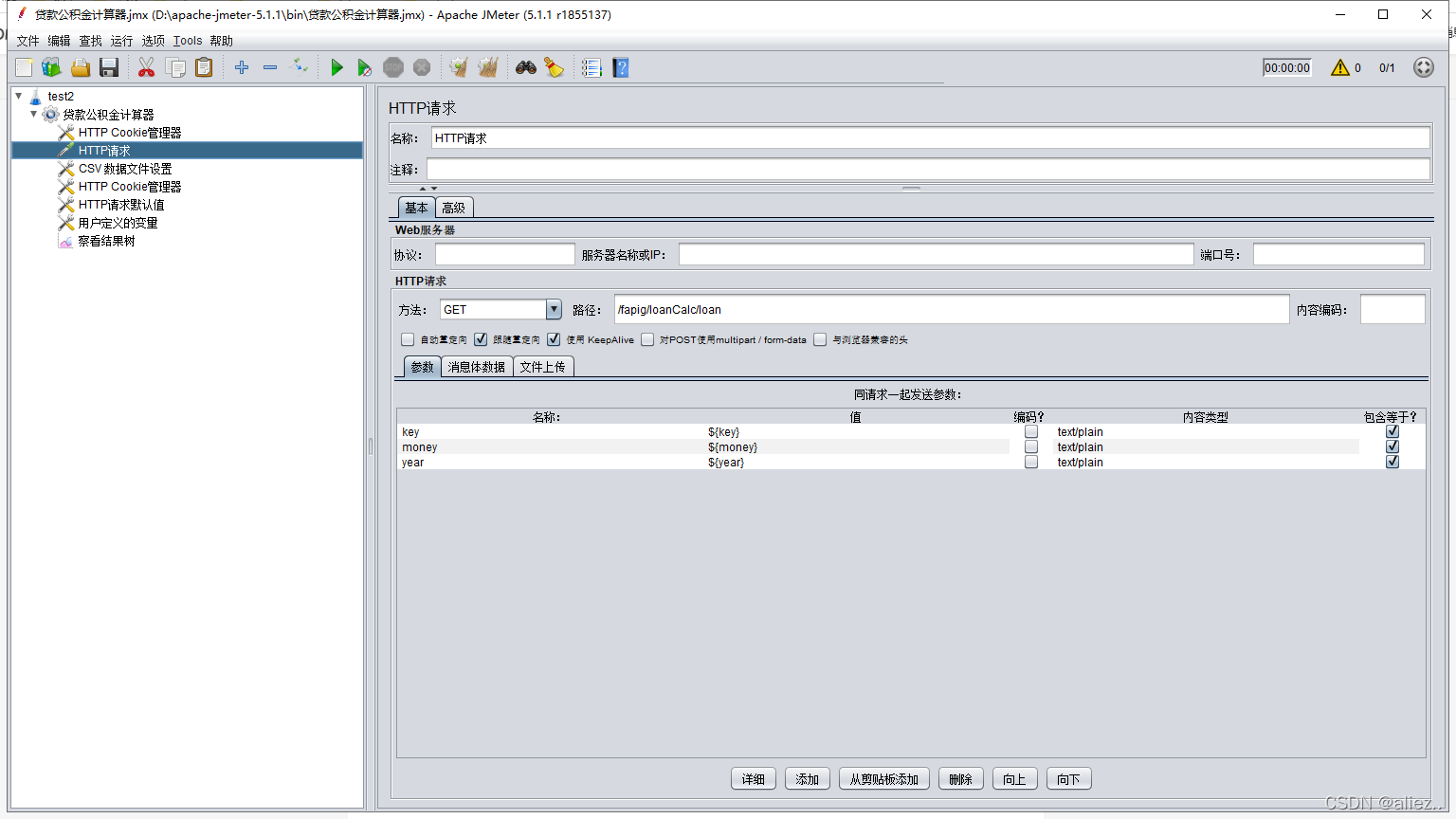This screenshot has width=1456, height=819.
Task: Open the Templates icon
Action: pos(51,67)
